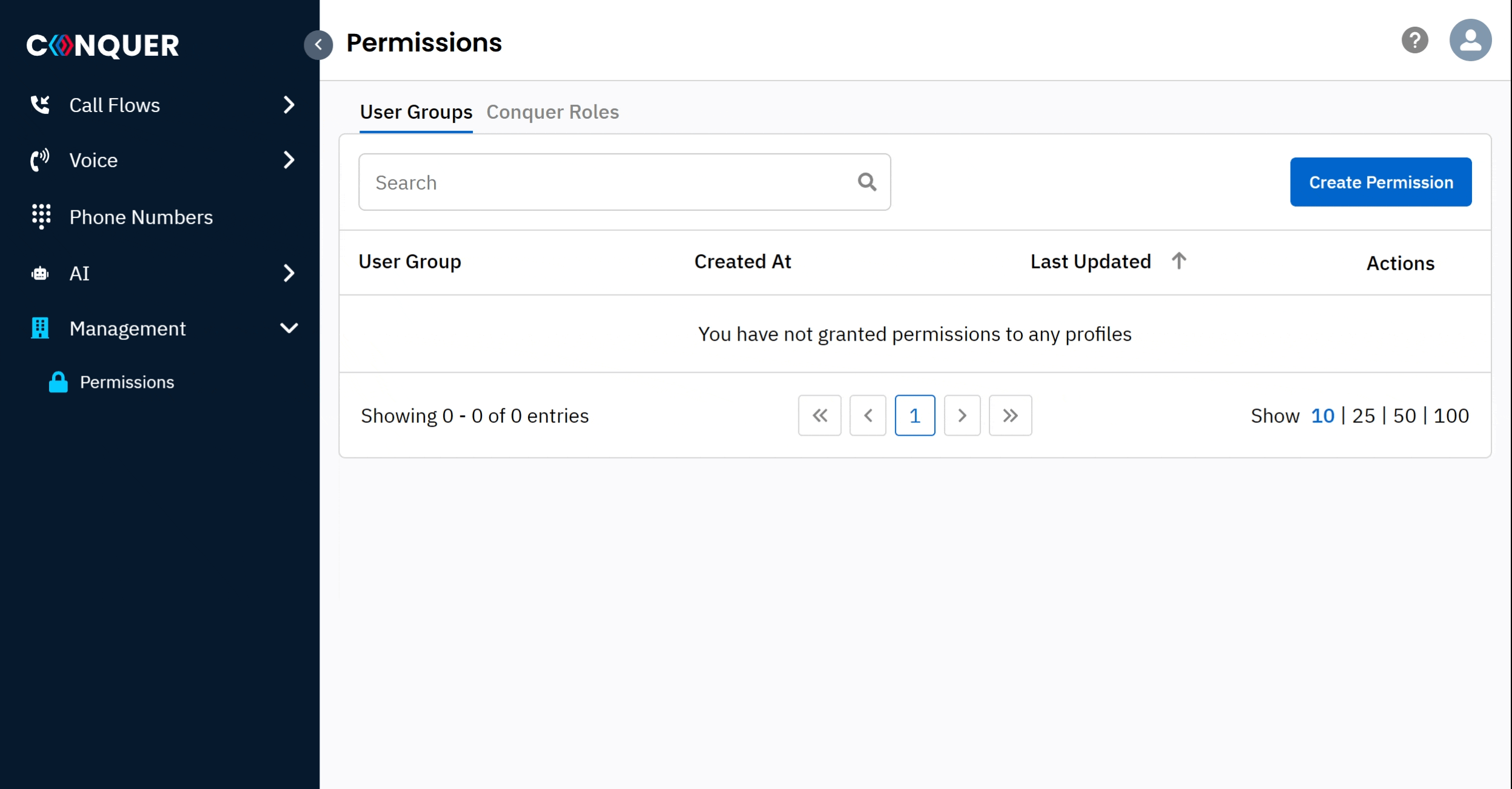Show 10 entries per page
This screenshot has height=789, width=1512.
click(x=1322, y=416)
